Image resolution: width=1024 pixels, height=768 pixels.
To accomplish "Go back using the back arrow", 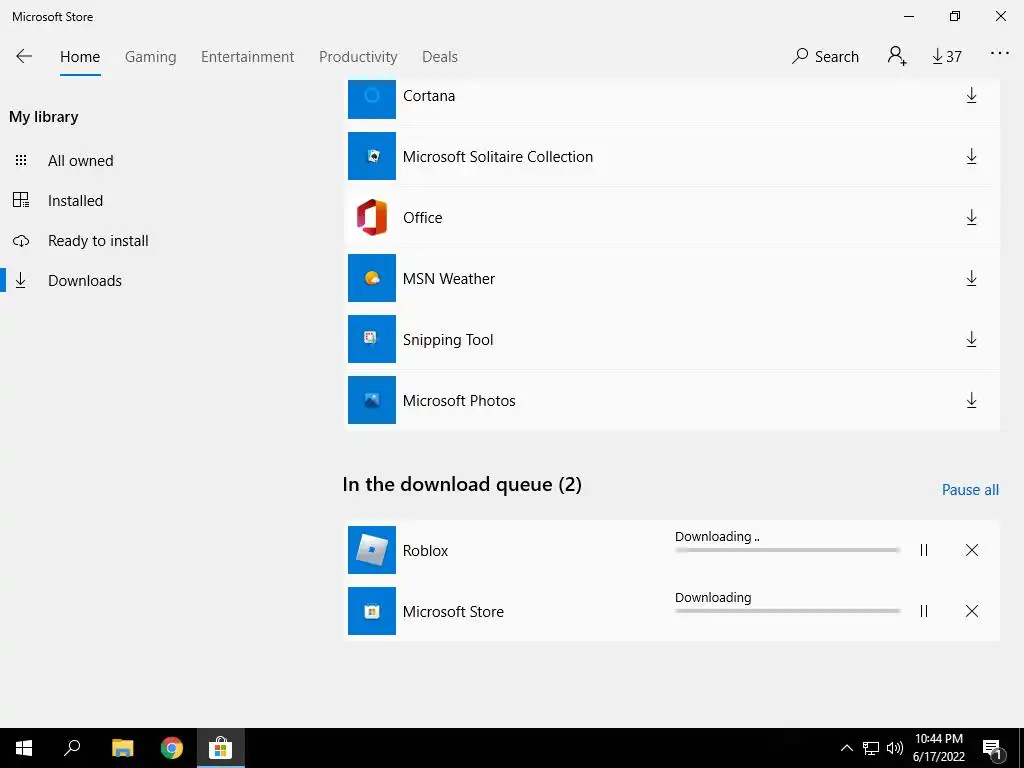I will coord(24,56).
